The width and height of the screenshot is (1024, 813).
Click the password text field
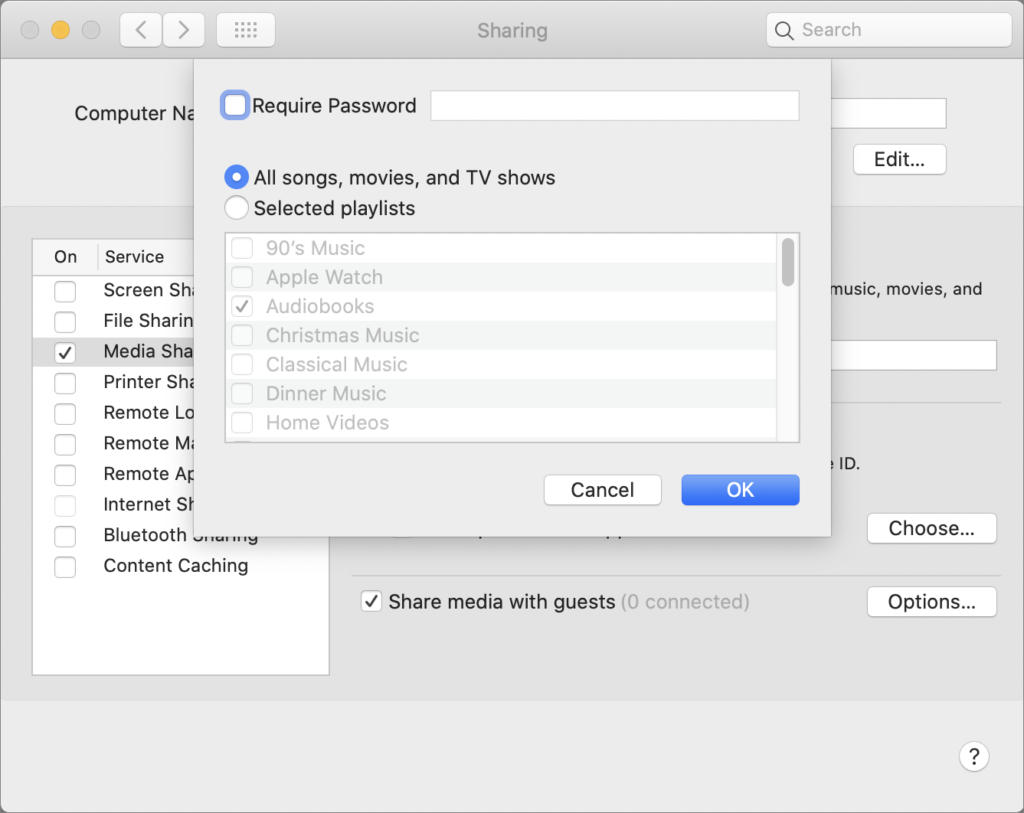click(x=614, y=105)
